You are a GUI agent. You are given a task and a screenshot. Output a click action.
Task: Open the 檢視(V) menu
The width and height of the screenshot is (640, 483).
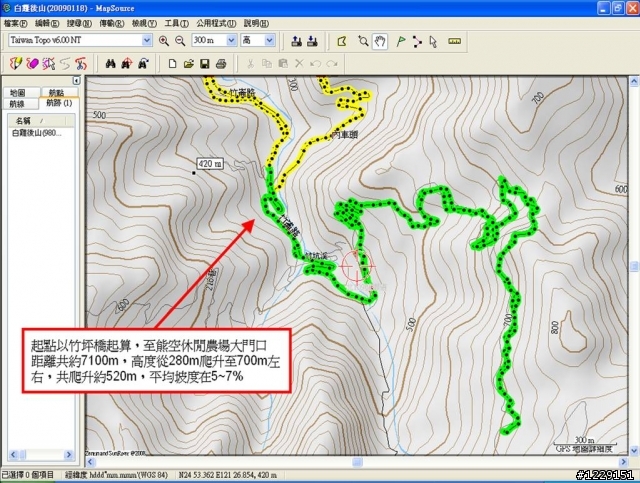[144, 23]
